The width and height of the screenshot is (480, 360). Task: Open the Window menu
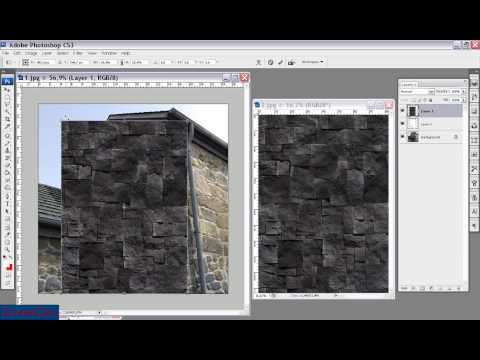click(109, 53)
